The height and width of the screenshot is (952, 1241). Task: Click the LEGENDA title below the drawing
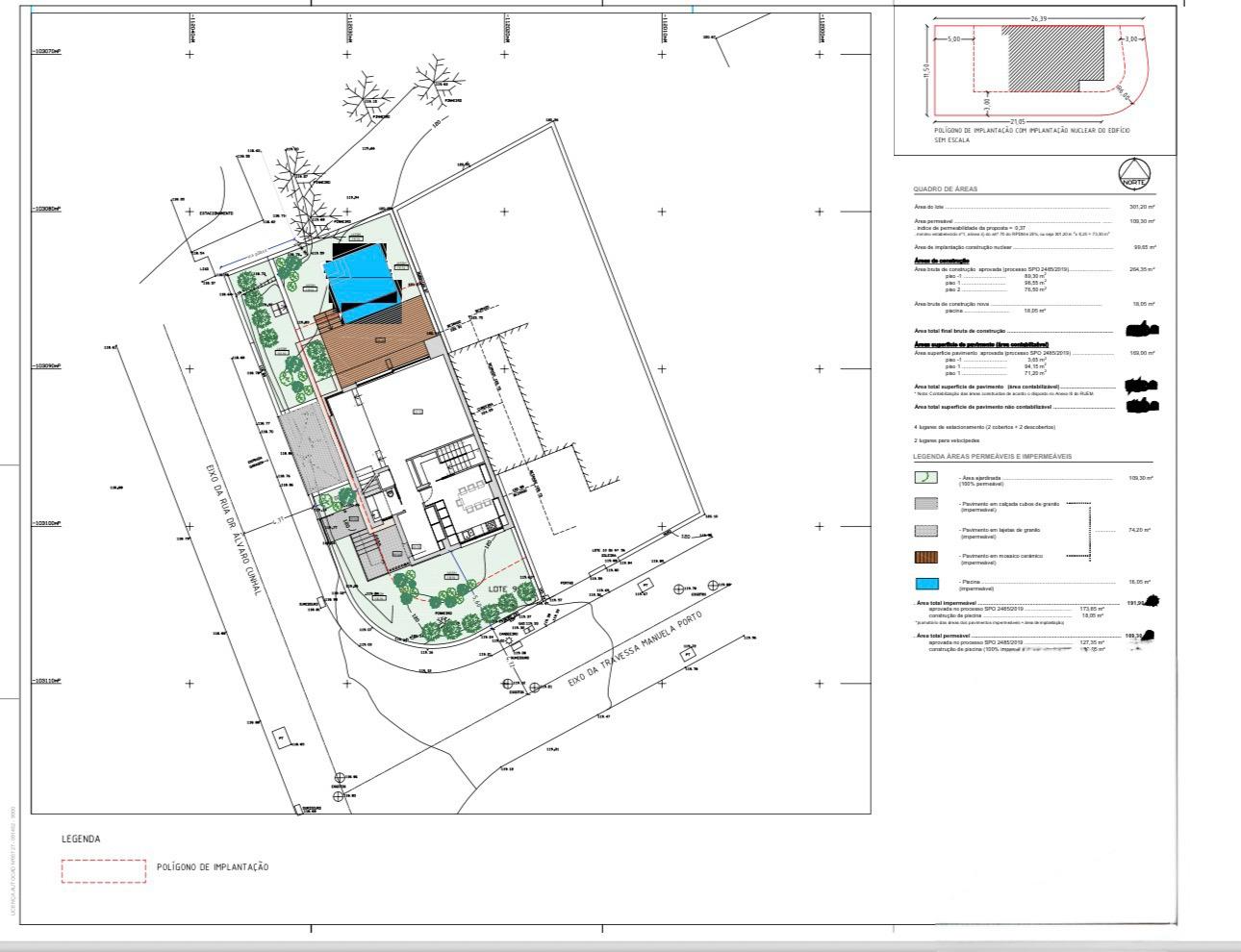pos(81,839)
